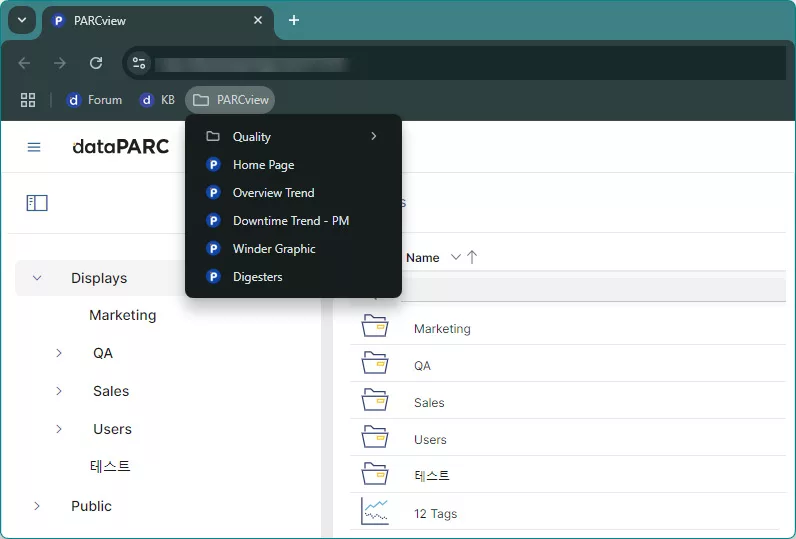The height and width of the screenshot is (539, 796).
Task: Go forward to the next page
Action: point(60,63)
